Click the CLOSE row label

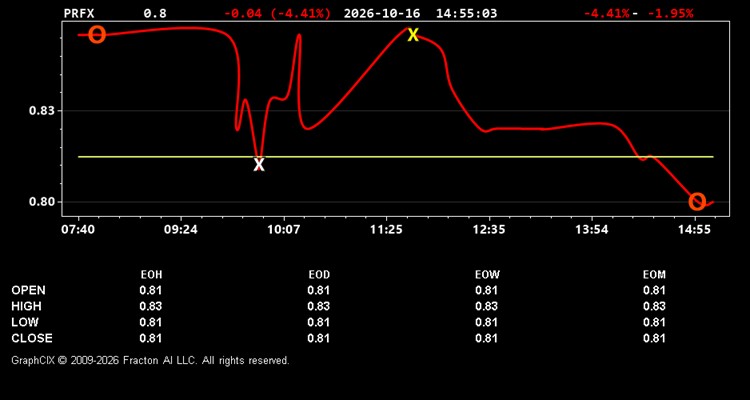tap(32, 338)
